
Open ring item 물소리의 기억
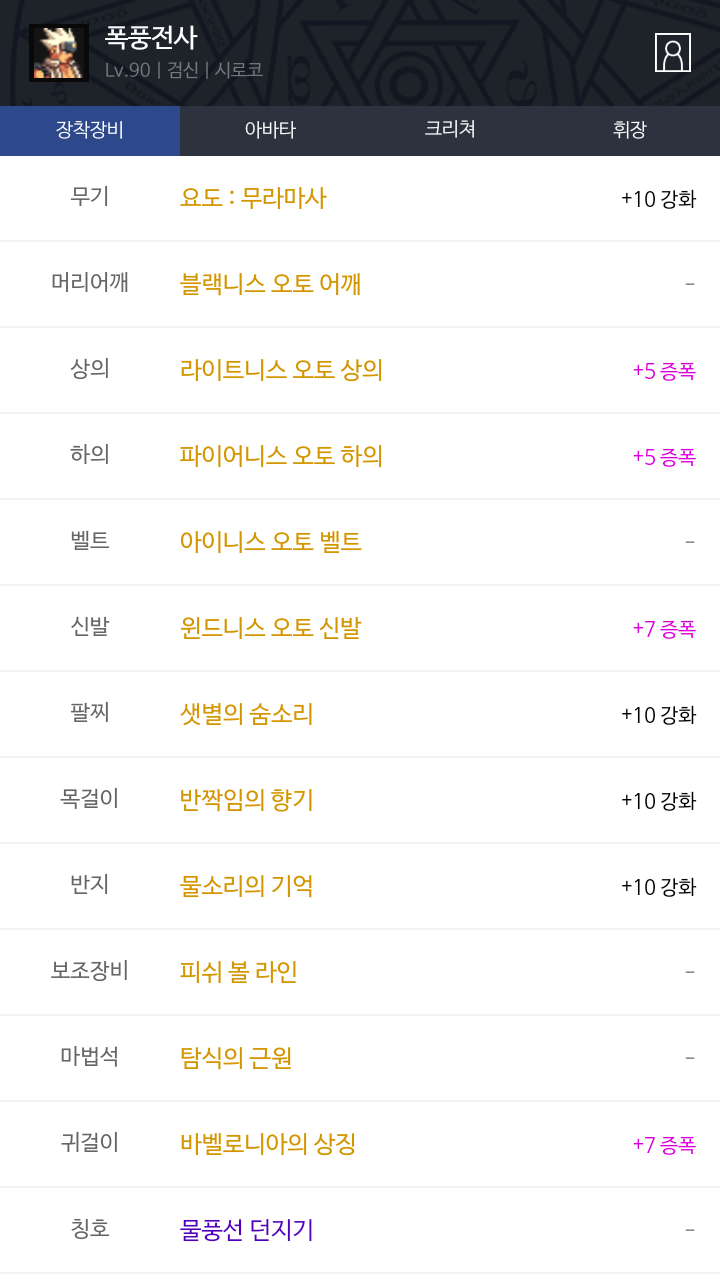(x=246, y=886)
